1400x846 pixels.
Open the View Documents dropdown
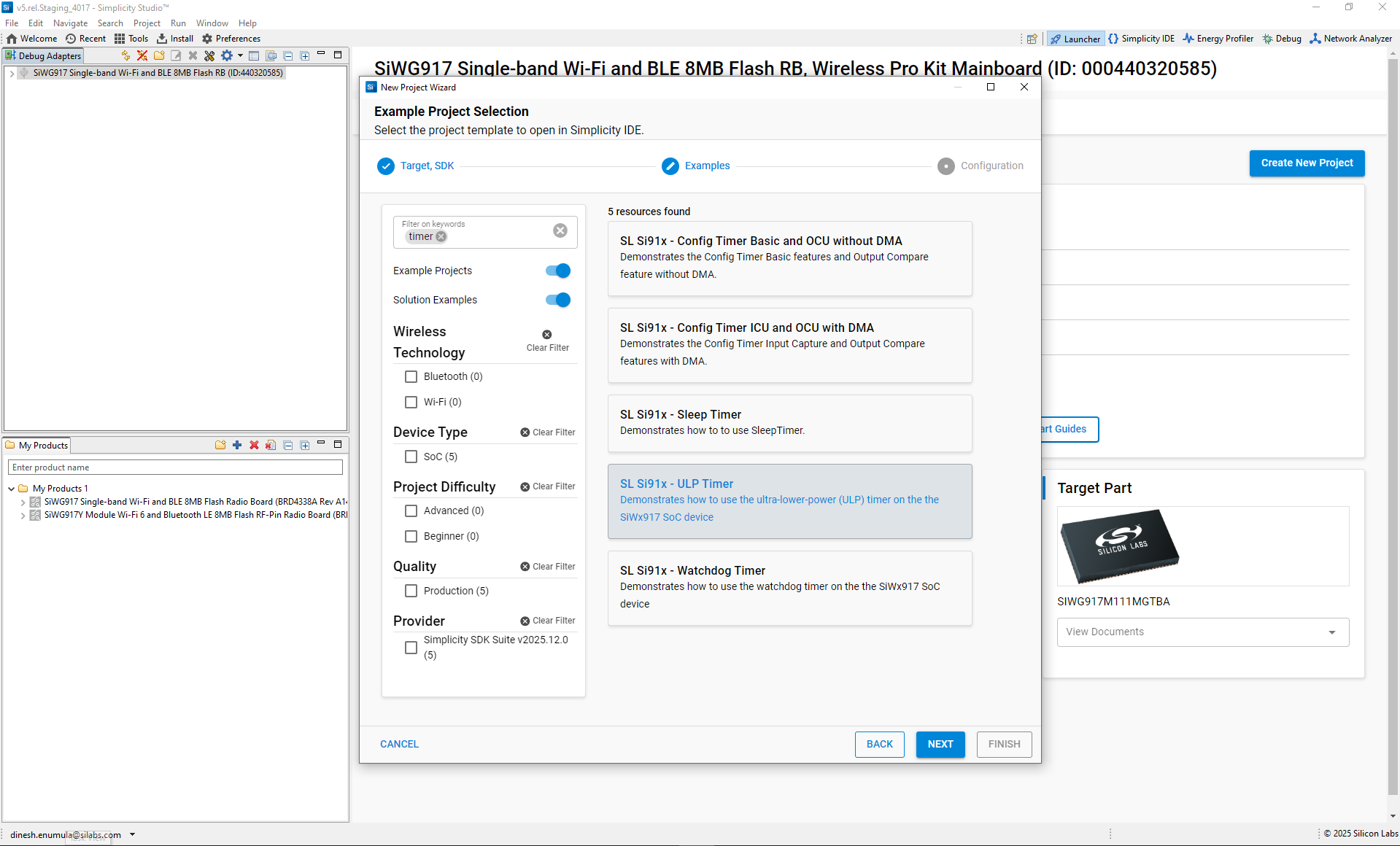tap(1202, 632)
